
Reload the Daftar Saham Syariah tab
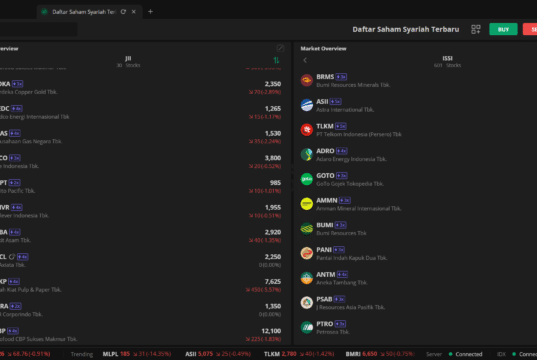tap(123, 12)
